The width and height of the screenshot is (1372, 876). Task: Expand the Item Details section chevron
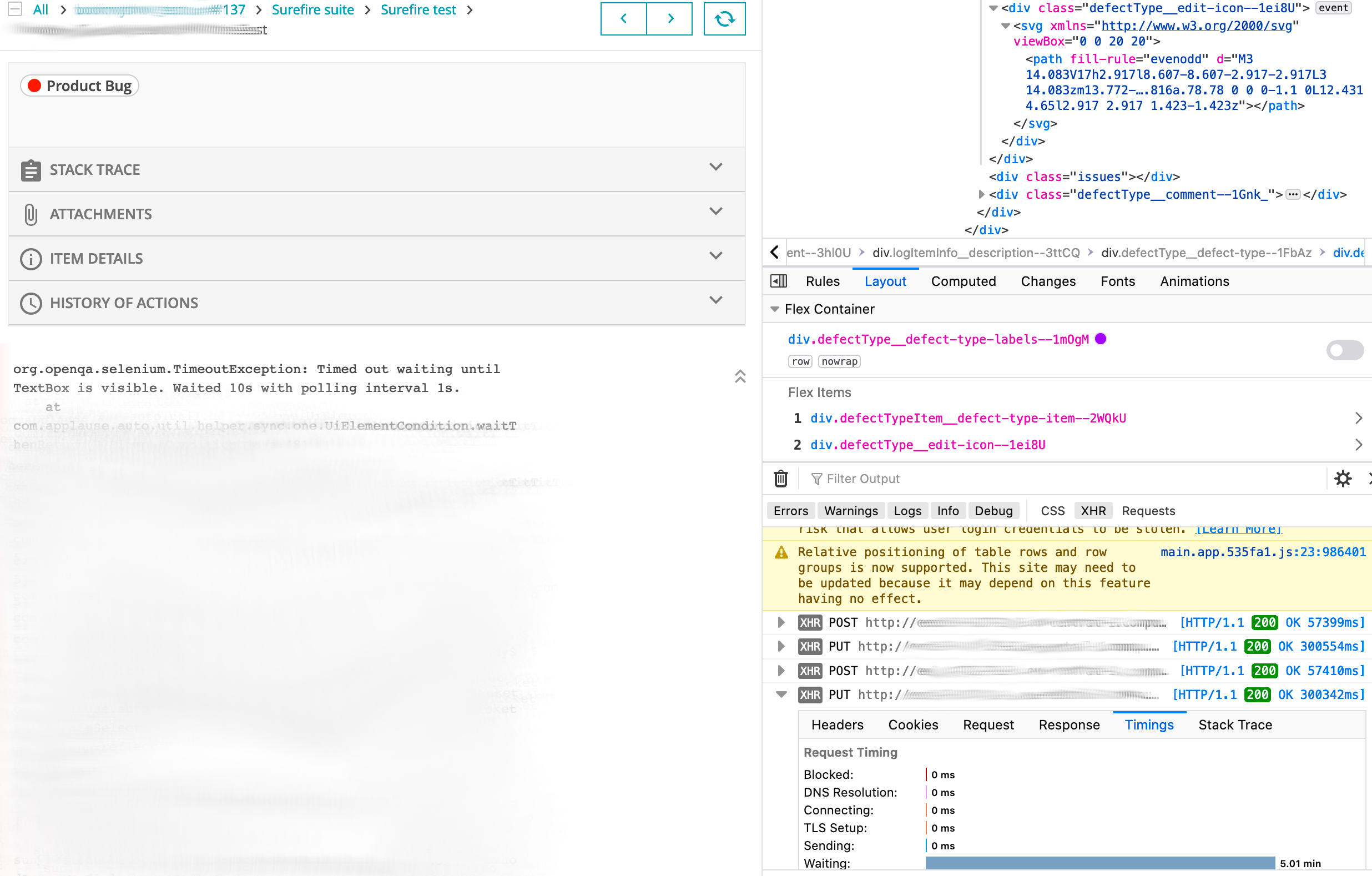[715, 256]
